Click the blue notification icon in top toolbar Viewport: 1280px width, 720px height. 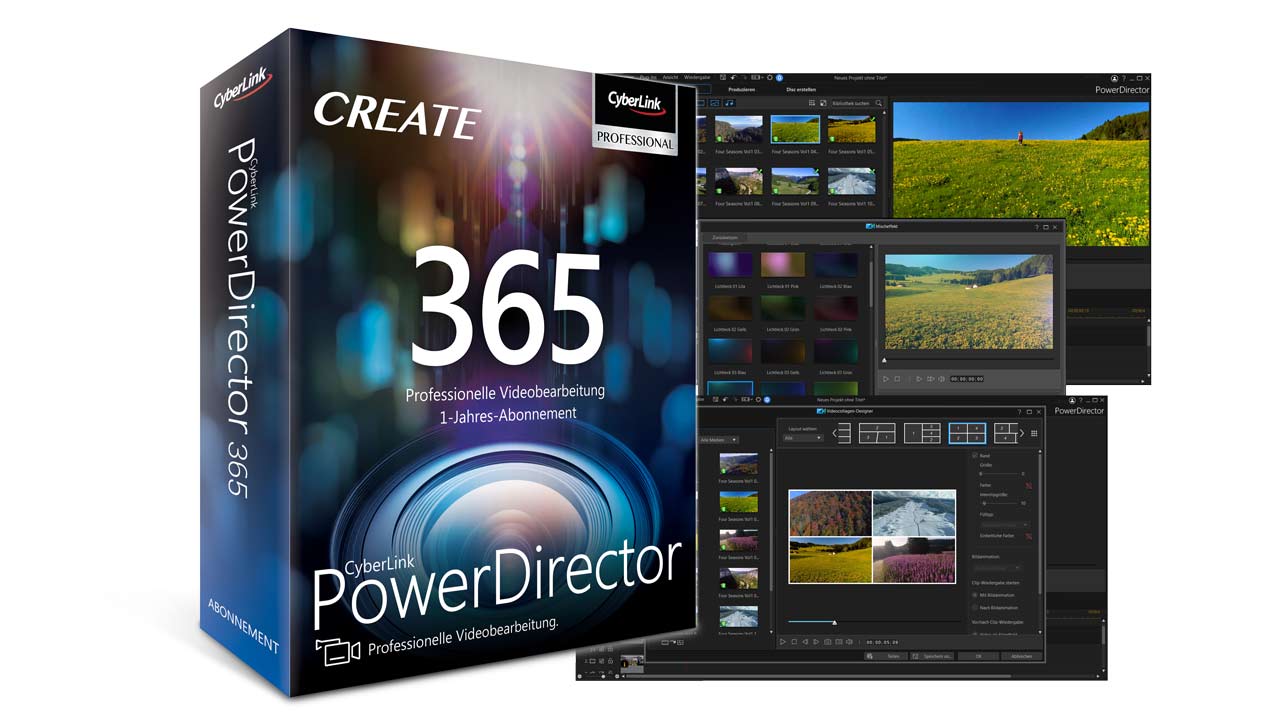(779, 77)
